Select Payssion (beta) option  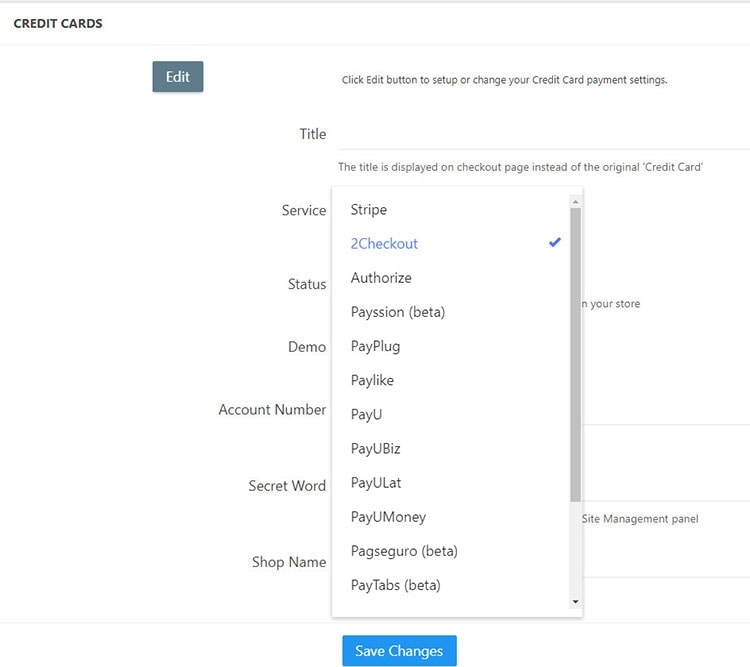[452, 312]
